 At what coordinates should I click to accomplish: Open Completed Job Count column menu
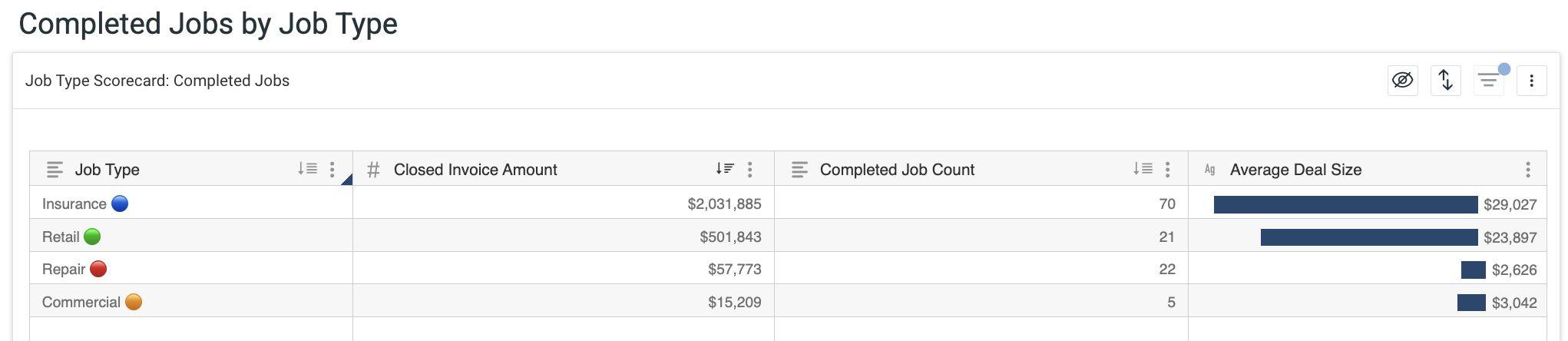[1167, 169]
